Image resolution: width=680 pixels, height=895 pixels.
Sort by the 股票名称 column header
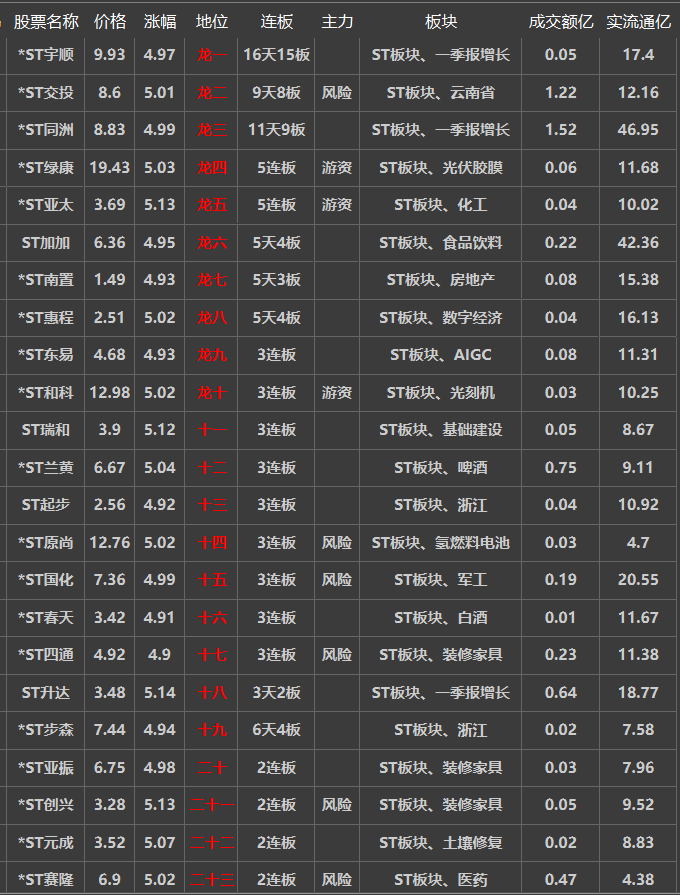point(46,21)
